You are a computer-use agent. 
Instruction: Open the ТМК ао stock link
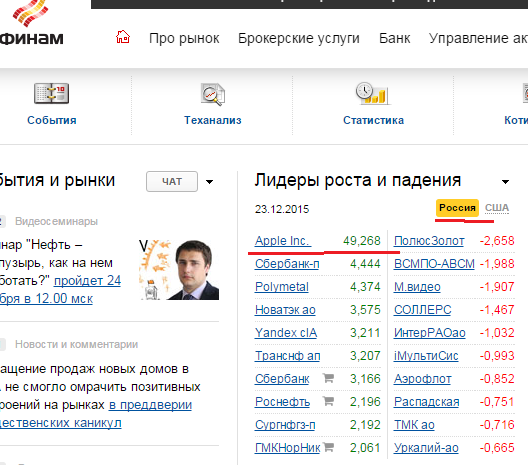point(414,425)
